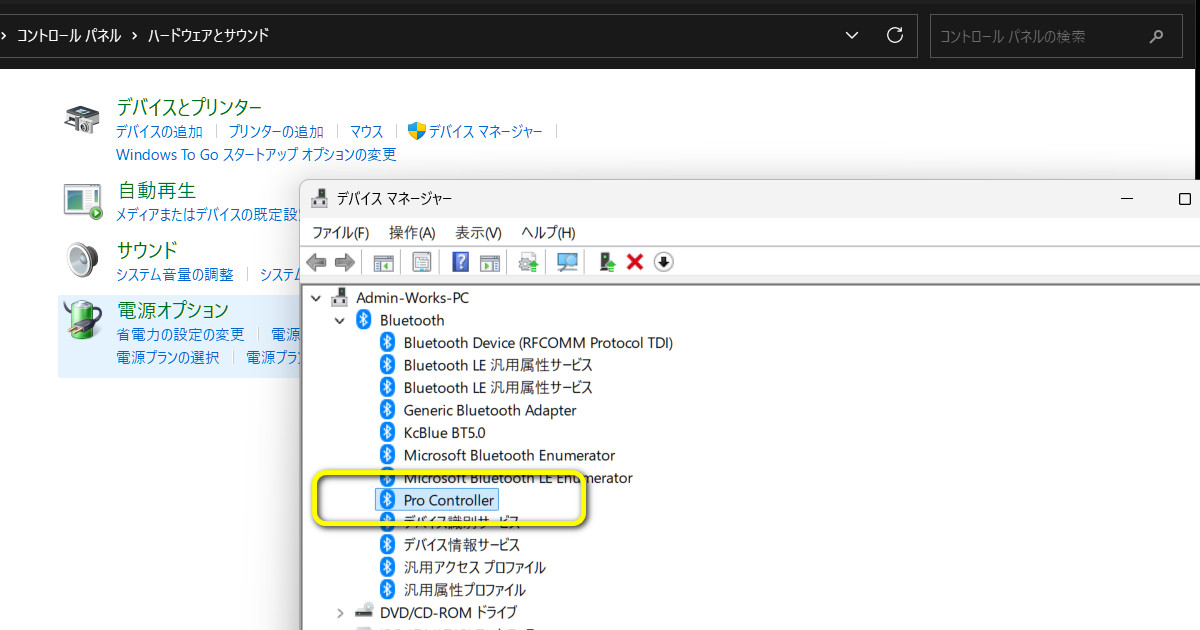Toggle the show/hide console tree icon
Viewport: 1200px width, 630px height.
(x=383, y=262)
